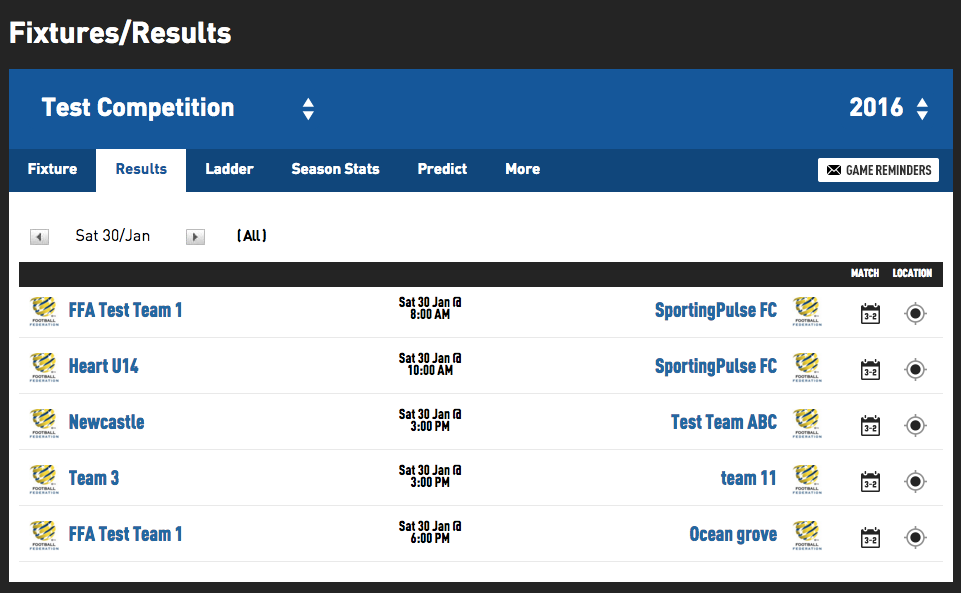Open the Ocean grove team link
Viewport: 961px width, 593px height.
point(733,534)
